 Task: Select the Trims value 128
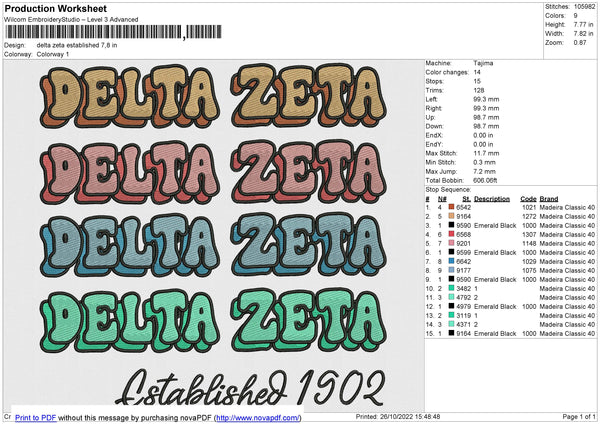[478, 90]
